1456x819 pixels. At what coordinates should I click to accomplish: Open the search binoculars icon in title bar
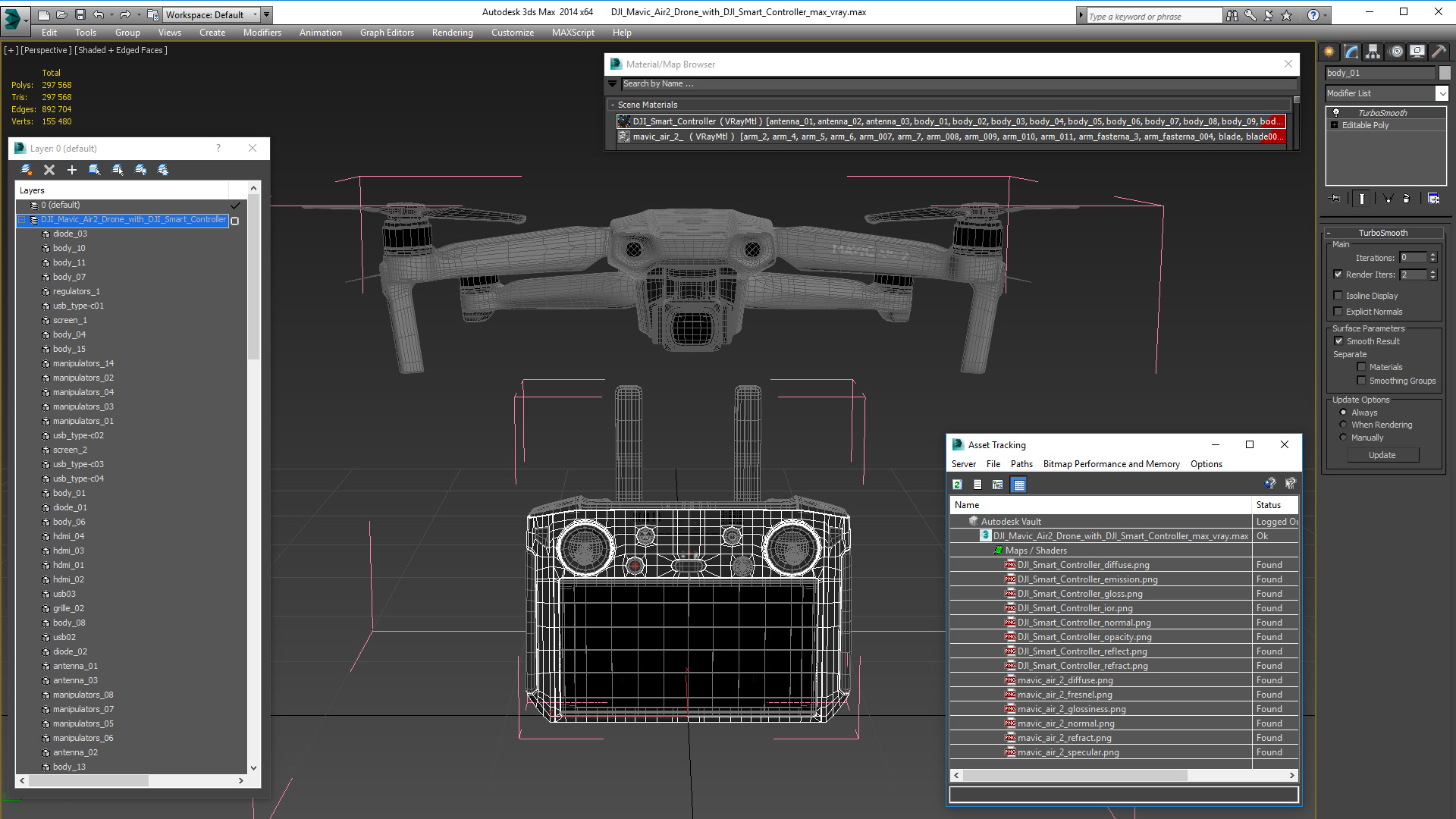coord(1232,15)
